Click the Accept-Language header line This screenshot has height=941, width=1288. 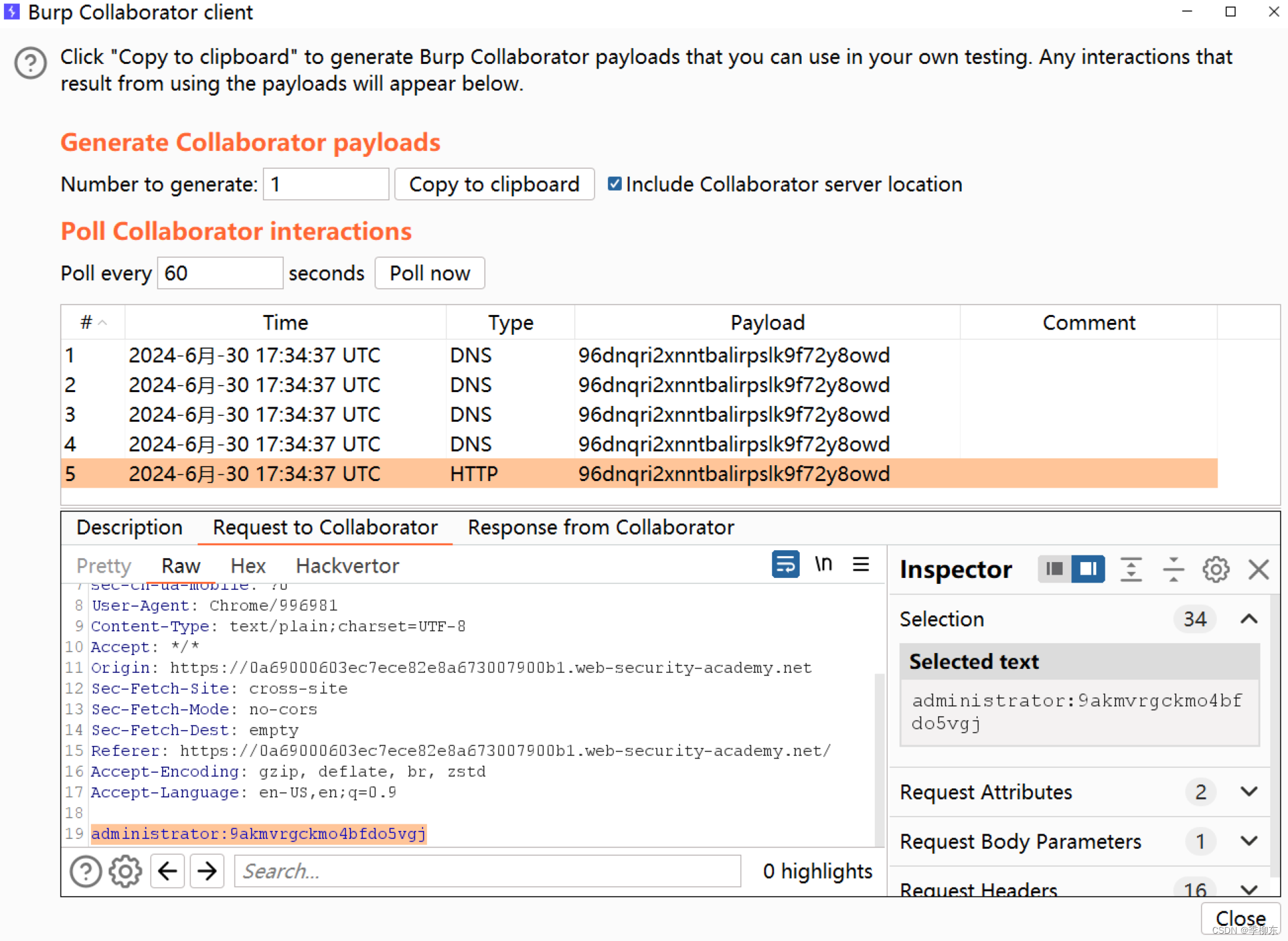pyautogui.click(x=243, y=792)
